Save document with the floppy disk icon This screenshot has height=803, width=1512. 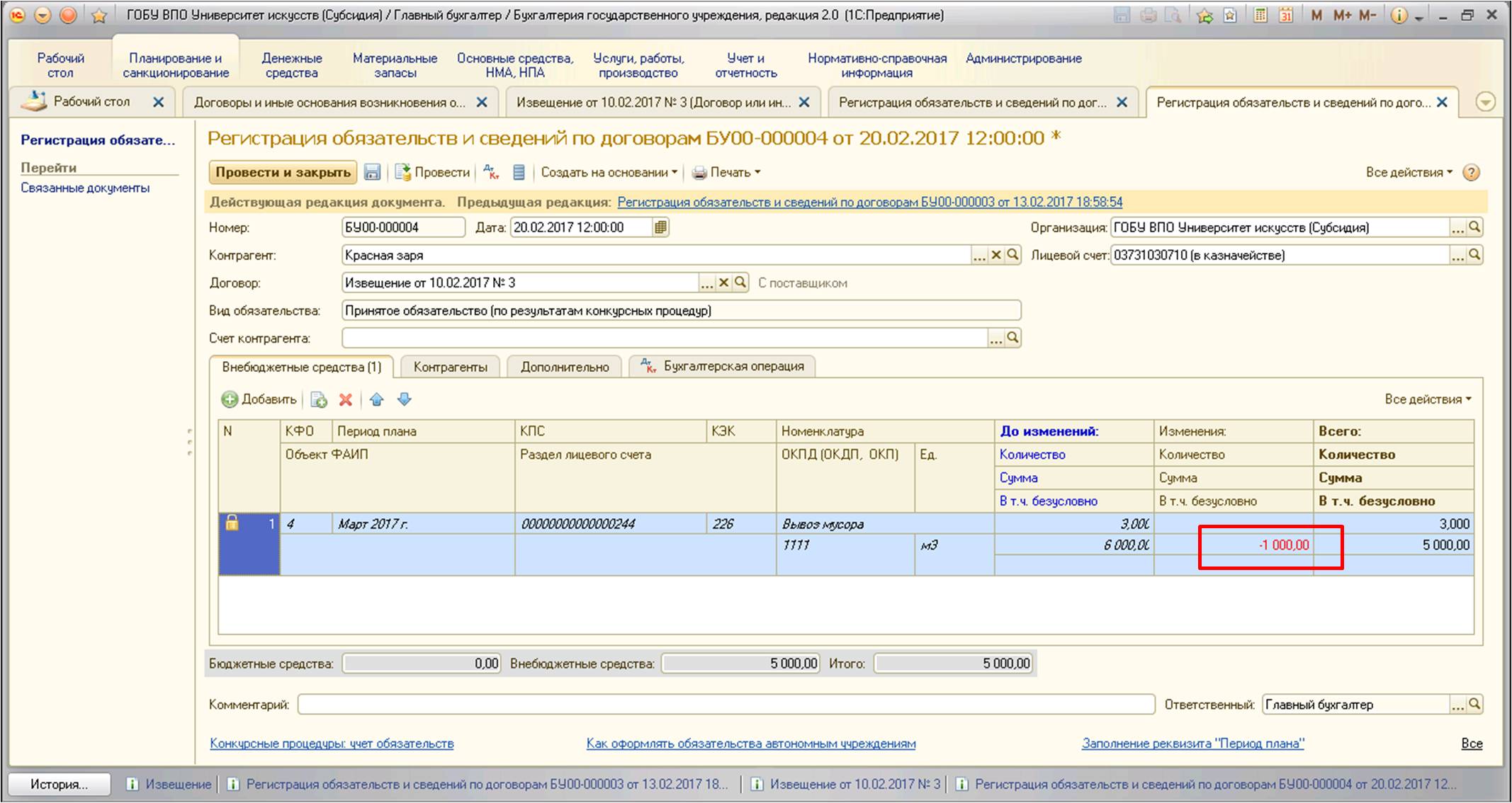[372, 172]
